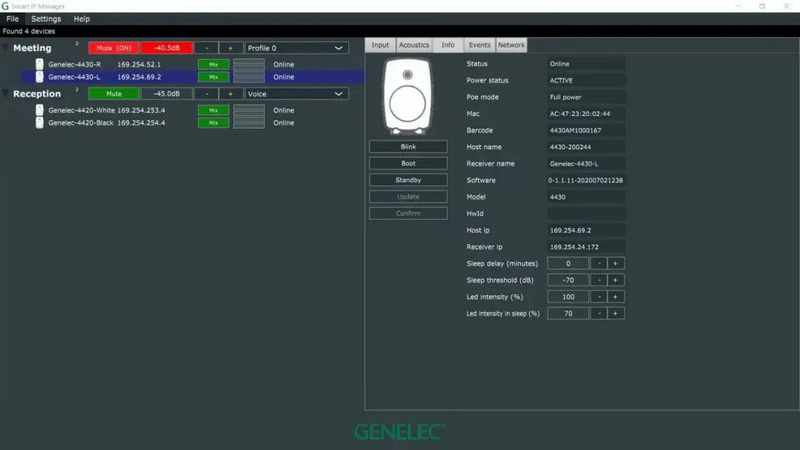Click the Genelec-4430-R speaker icon
This screenshot has height=450, width=800.
coord(39,64)
